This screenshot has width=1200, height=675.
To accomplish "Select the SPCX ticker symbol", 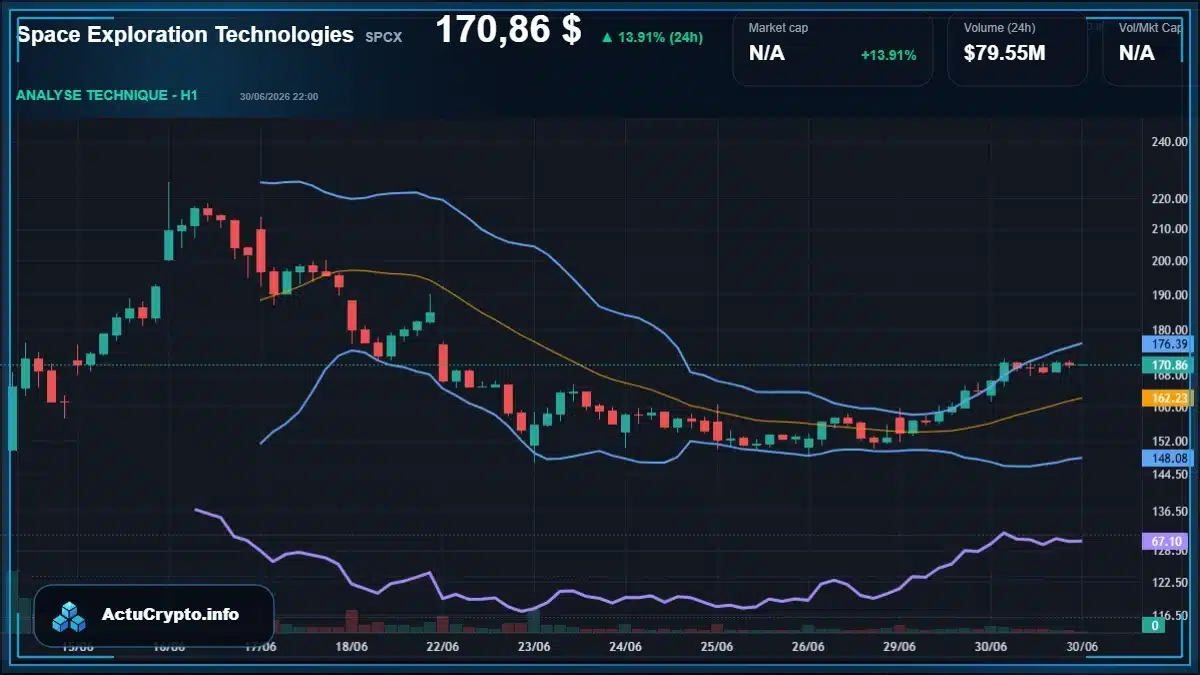I will click(x=385, y=37).
